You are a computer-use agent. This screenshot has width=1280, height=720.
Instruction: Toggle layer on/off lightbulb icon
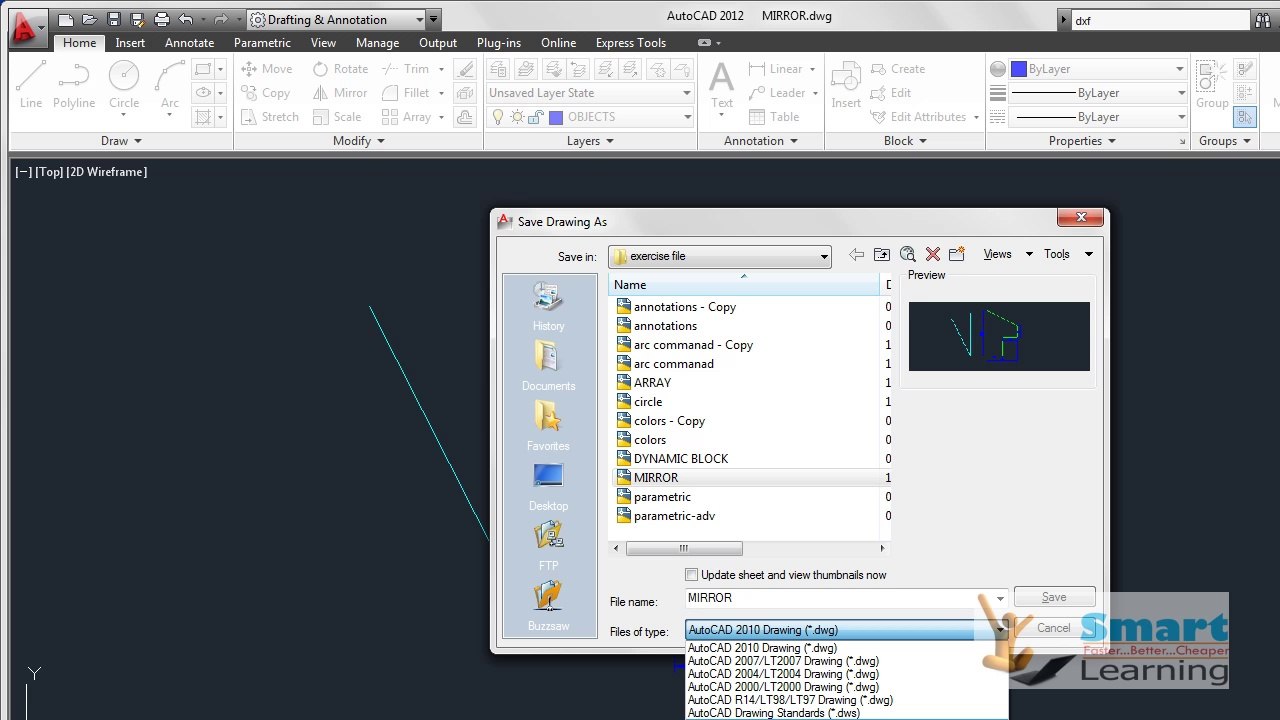(x=498, y=117)
